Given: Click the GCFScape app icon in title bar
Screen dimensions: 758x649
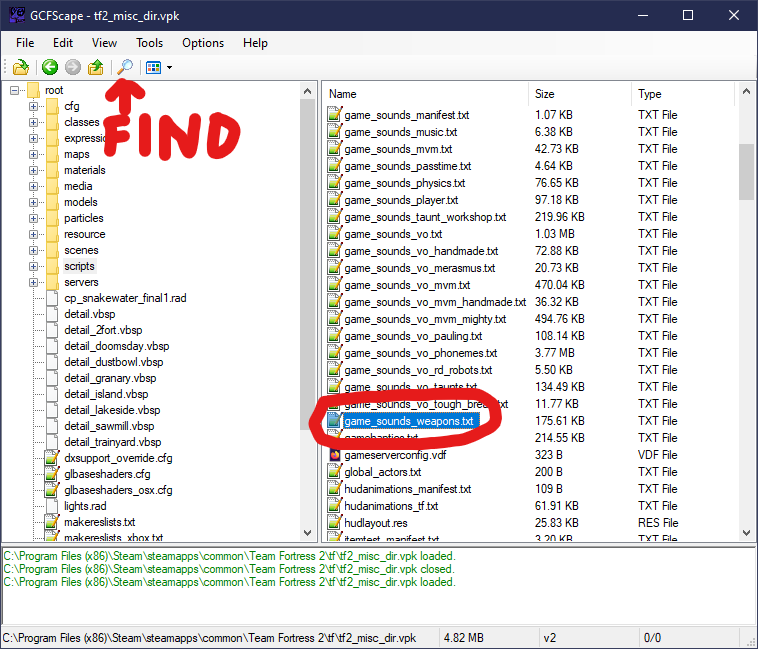Looking at the screenshot, I should (x=17, y=15).
